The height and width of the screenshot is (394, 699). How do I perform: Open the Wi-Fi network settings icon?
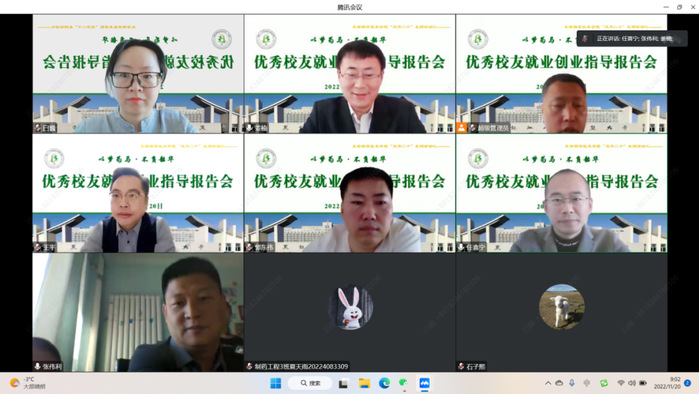click(621, 383)
